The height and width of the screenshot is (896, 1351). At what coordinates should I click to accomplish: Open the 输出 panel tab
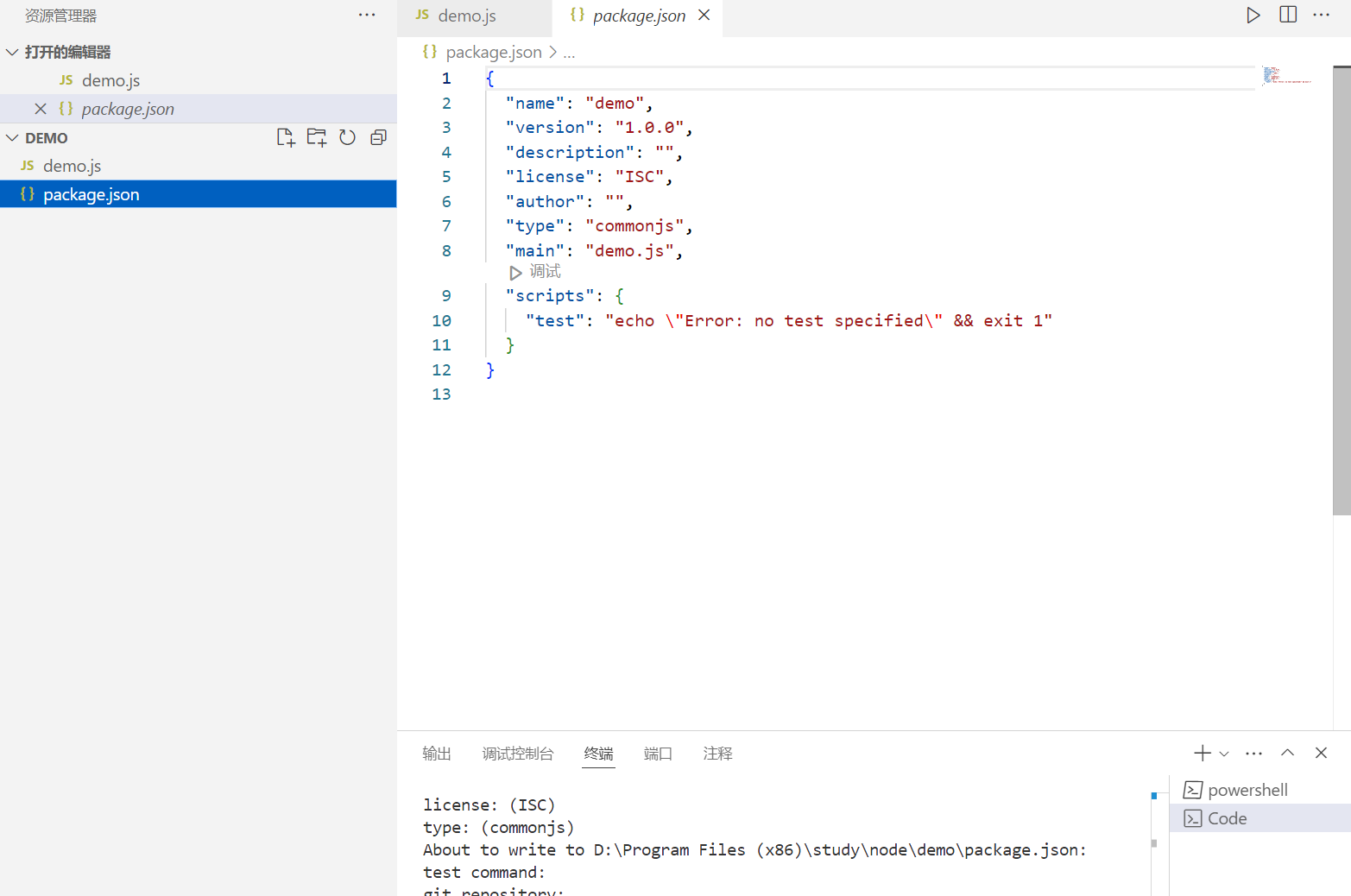click(x=437, y=754)
